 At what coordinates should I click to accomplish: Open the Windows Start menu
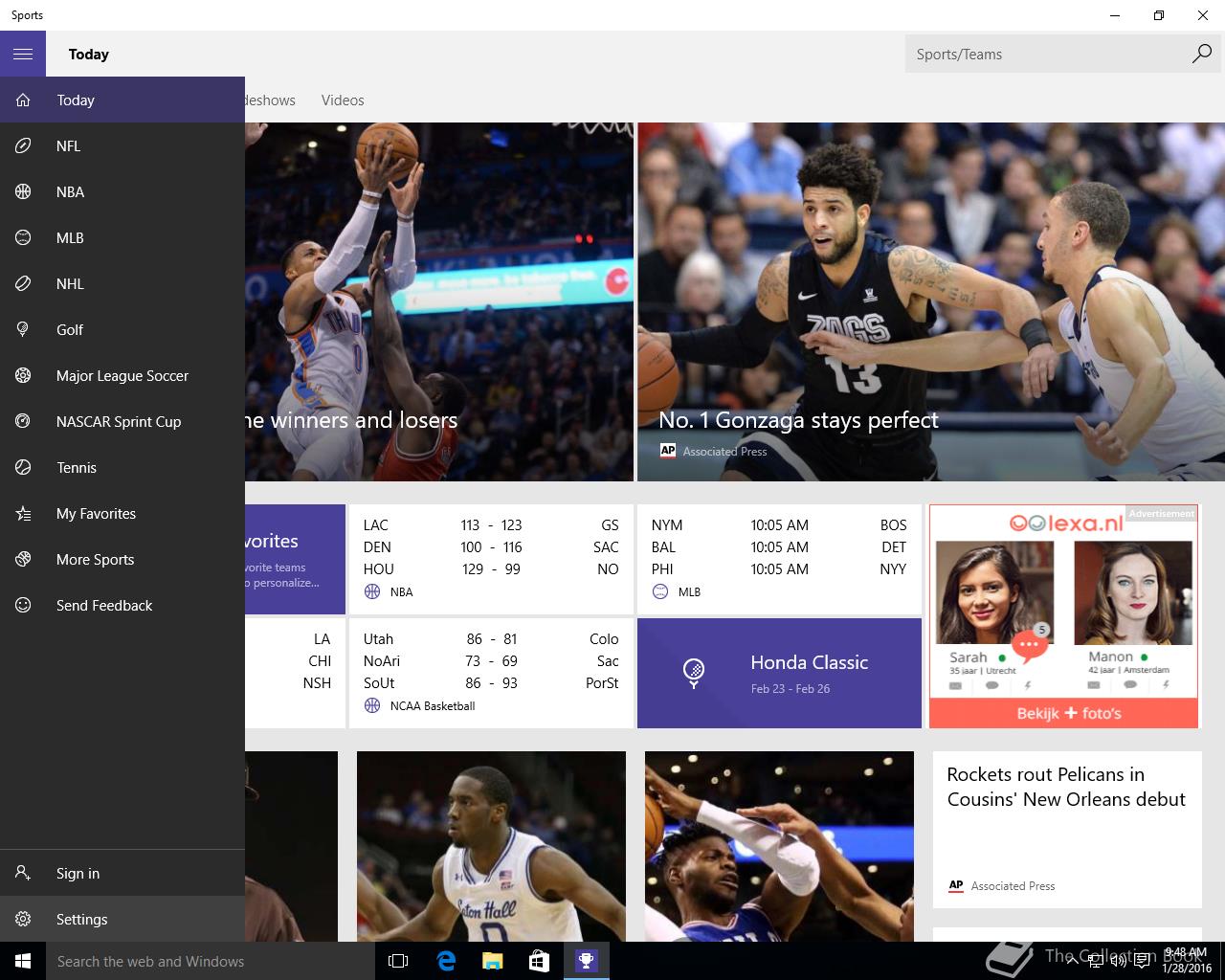(x=23, y=961)
